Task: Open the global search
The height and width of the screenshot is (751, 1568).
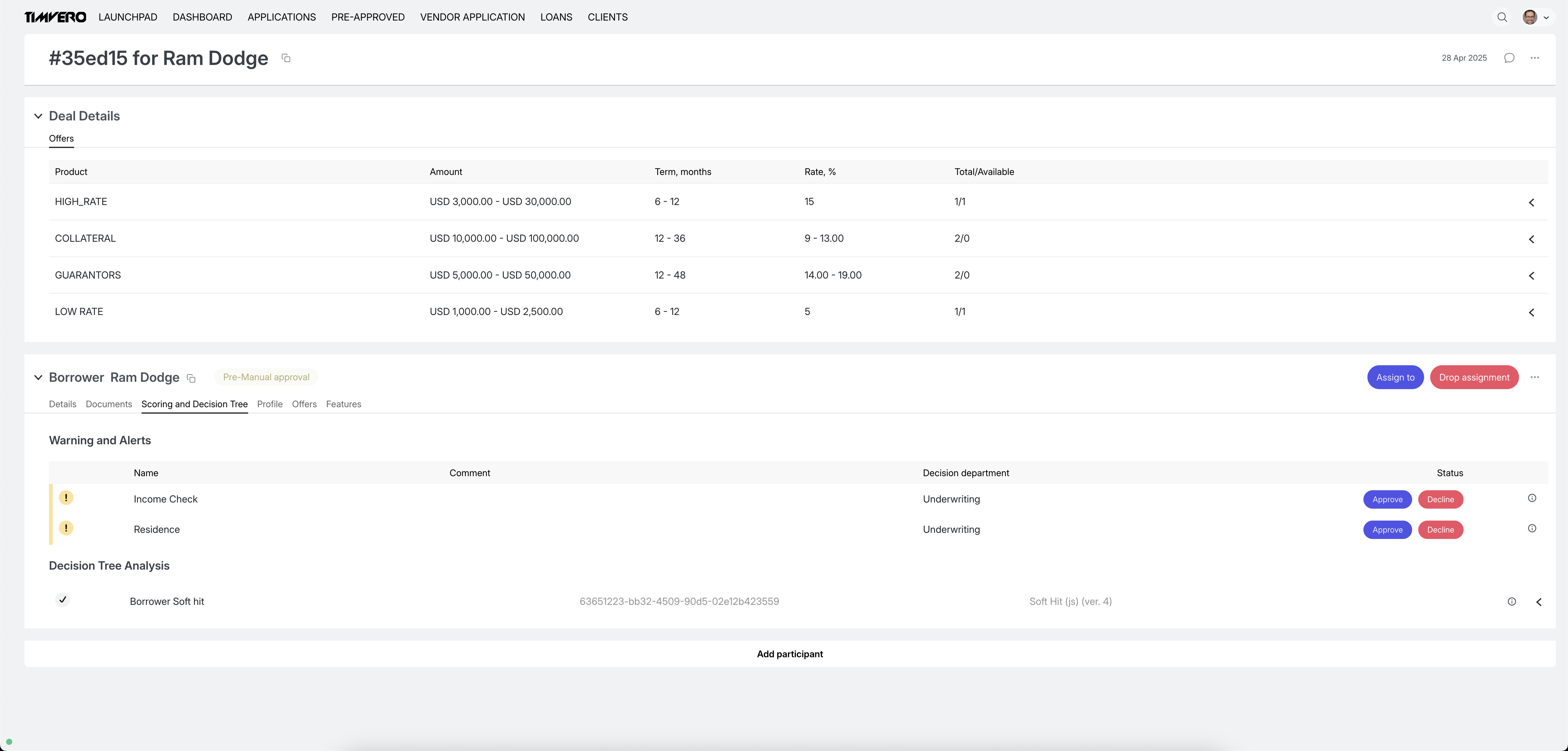Action: pyautogui.click(x=1502, y=17)
